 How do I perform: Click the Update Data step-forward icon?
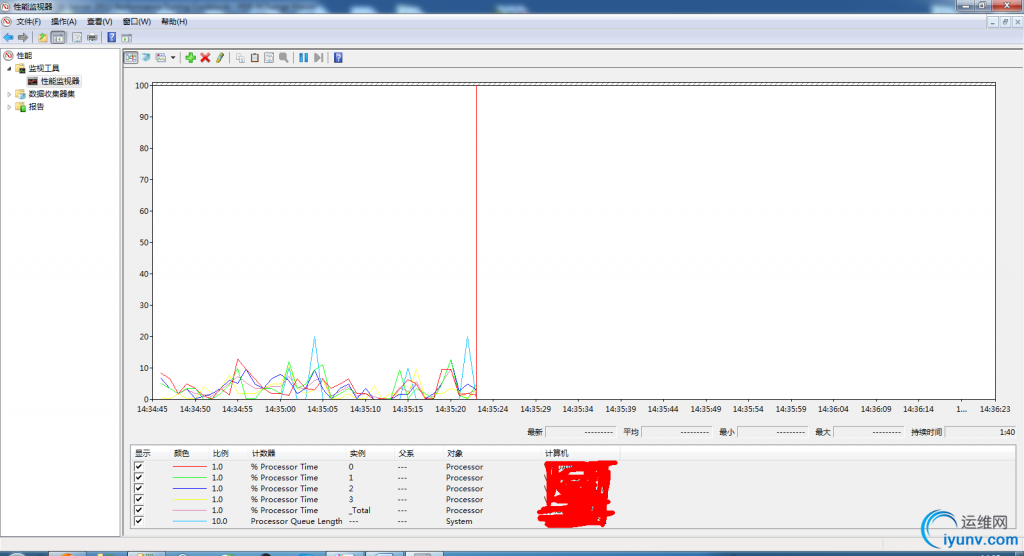coord(318,58)
